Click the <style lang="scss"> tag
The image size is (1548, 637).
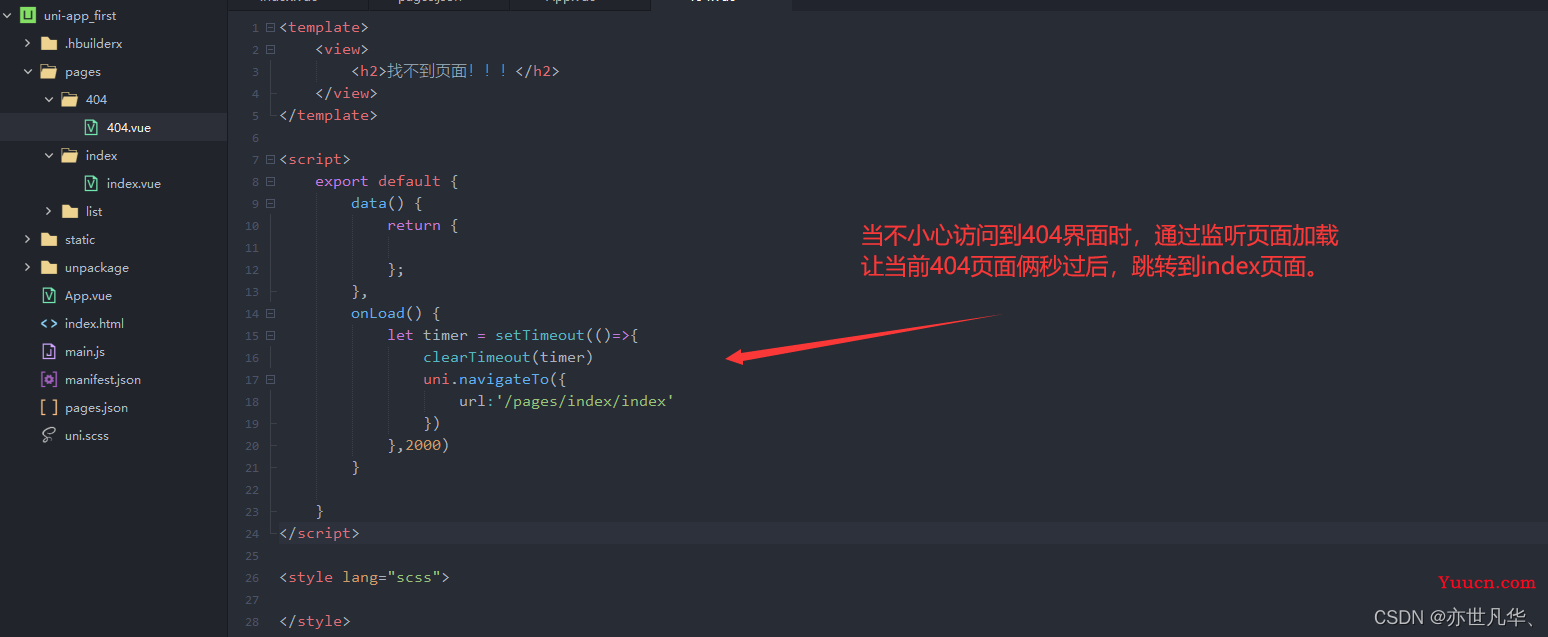(x=365, y=578)
